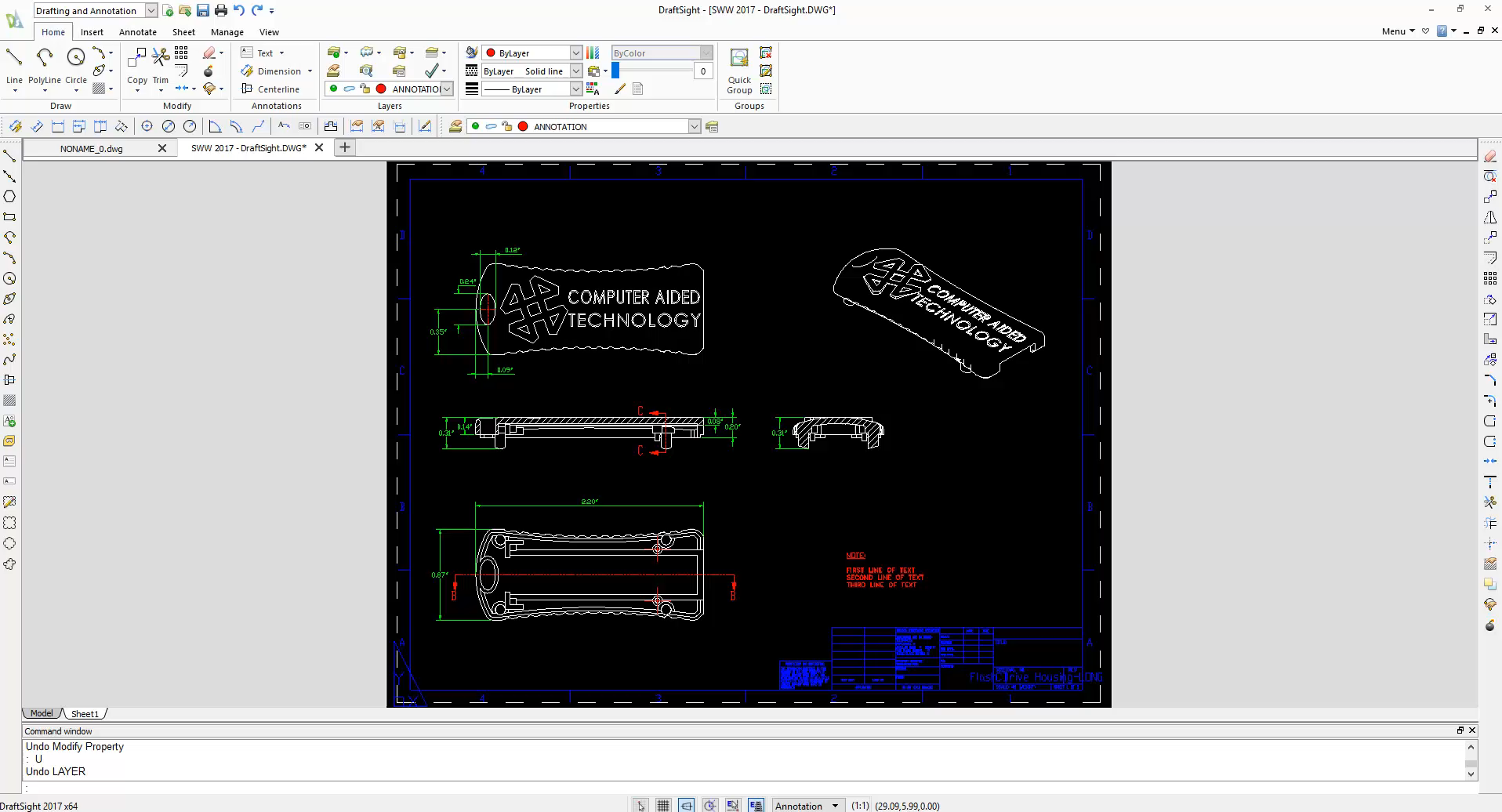
Task: Toggle layer visibility green dot in ribbon
Action: pos(333,89)
